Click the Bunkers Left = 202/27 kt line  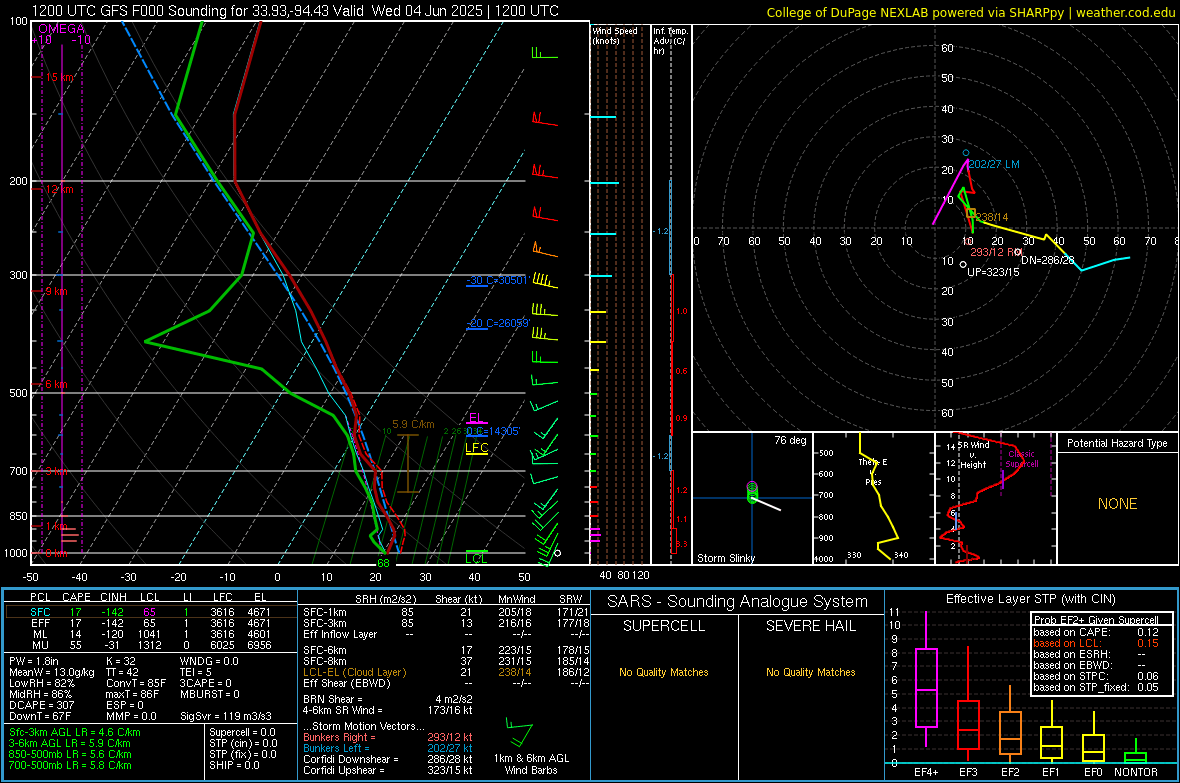tap(388, 748)
